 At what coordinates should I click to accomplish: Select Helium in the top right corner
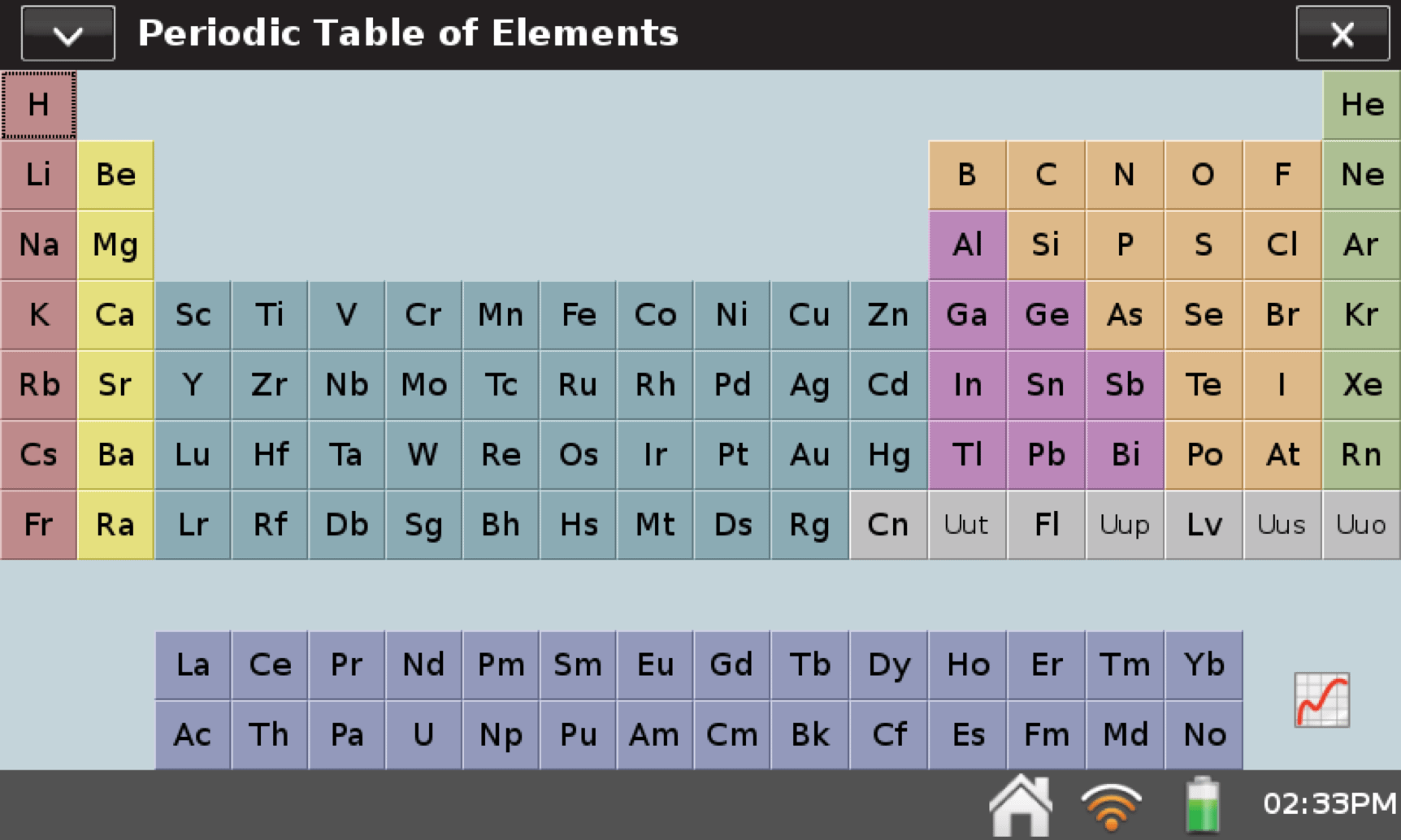1362,104
